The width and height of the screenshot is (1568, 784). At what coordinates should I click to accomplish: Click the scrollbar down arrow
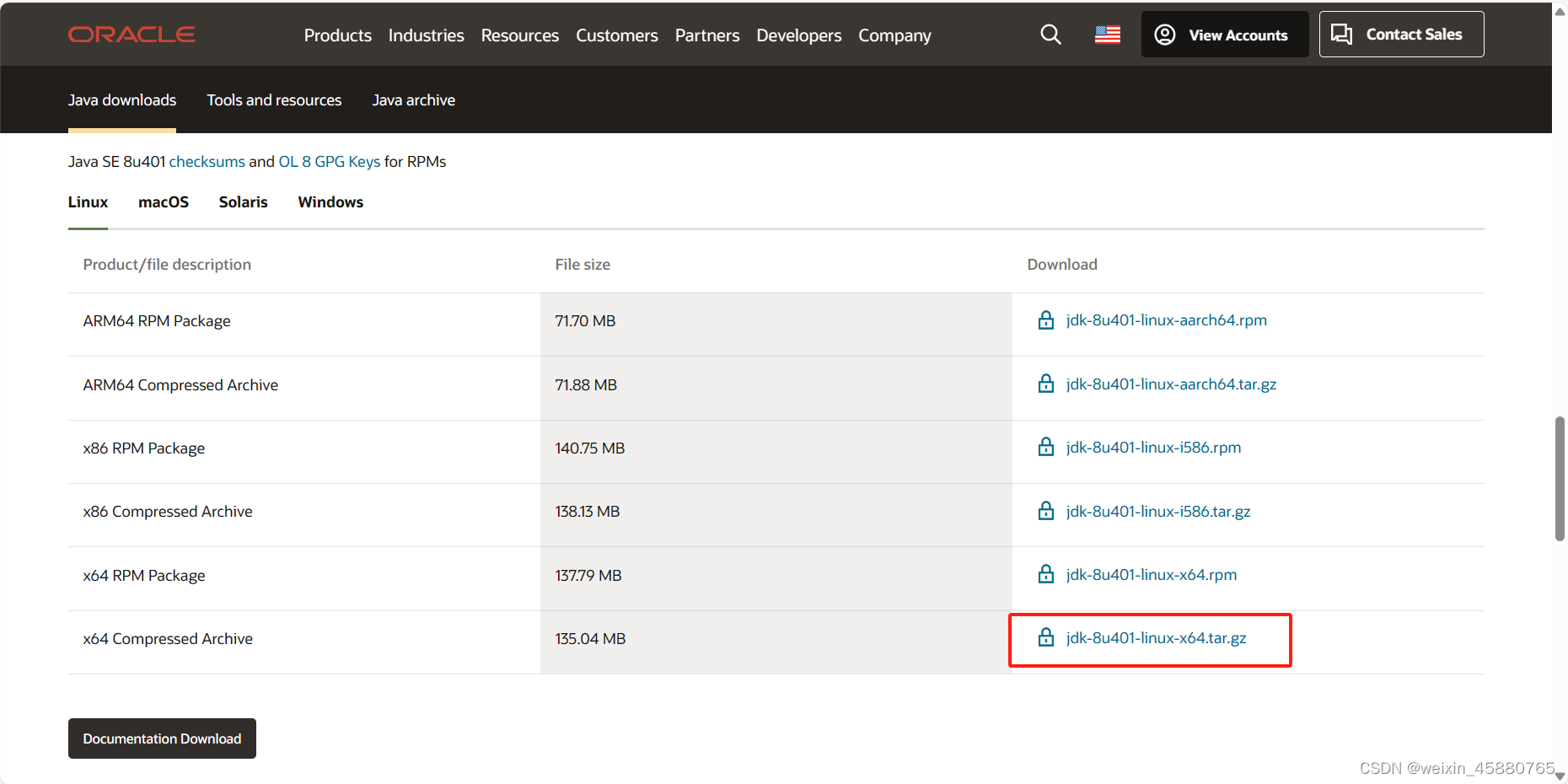coord(1560,776)
